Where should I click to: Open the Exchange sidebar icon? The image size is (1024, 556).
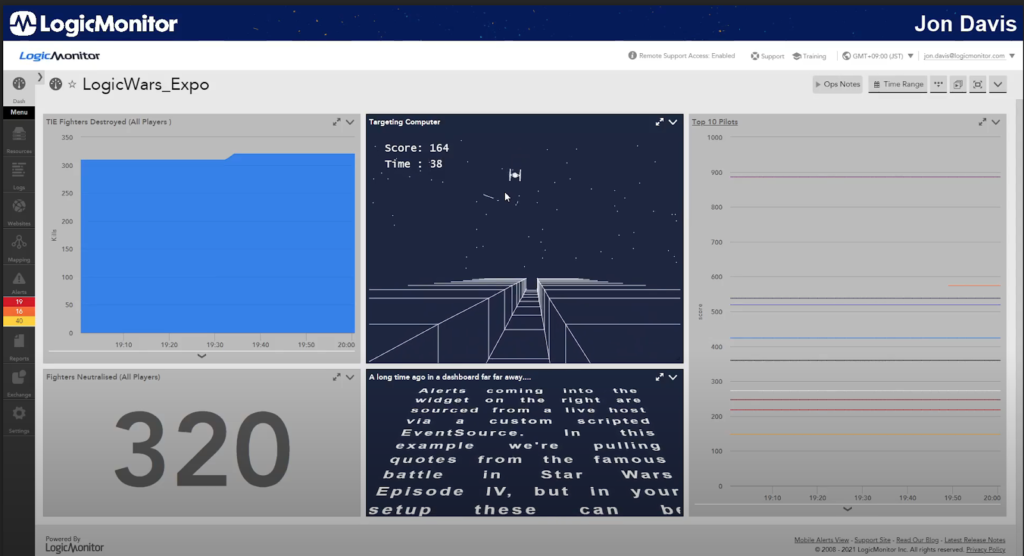tap(19, 383)
